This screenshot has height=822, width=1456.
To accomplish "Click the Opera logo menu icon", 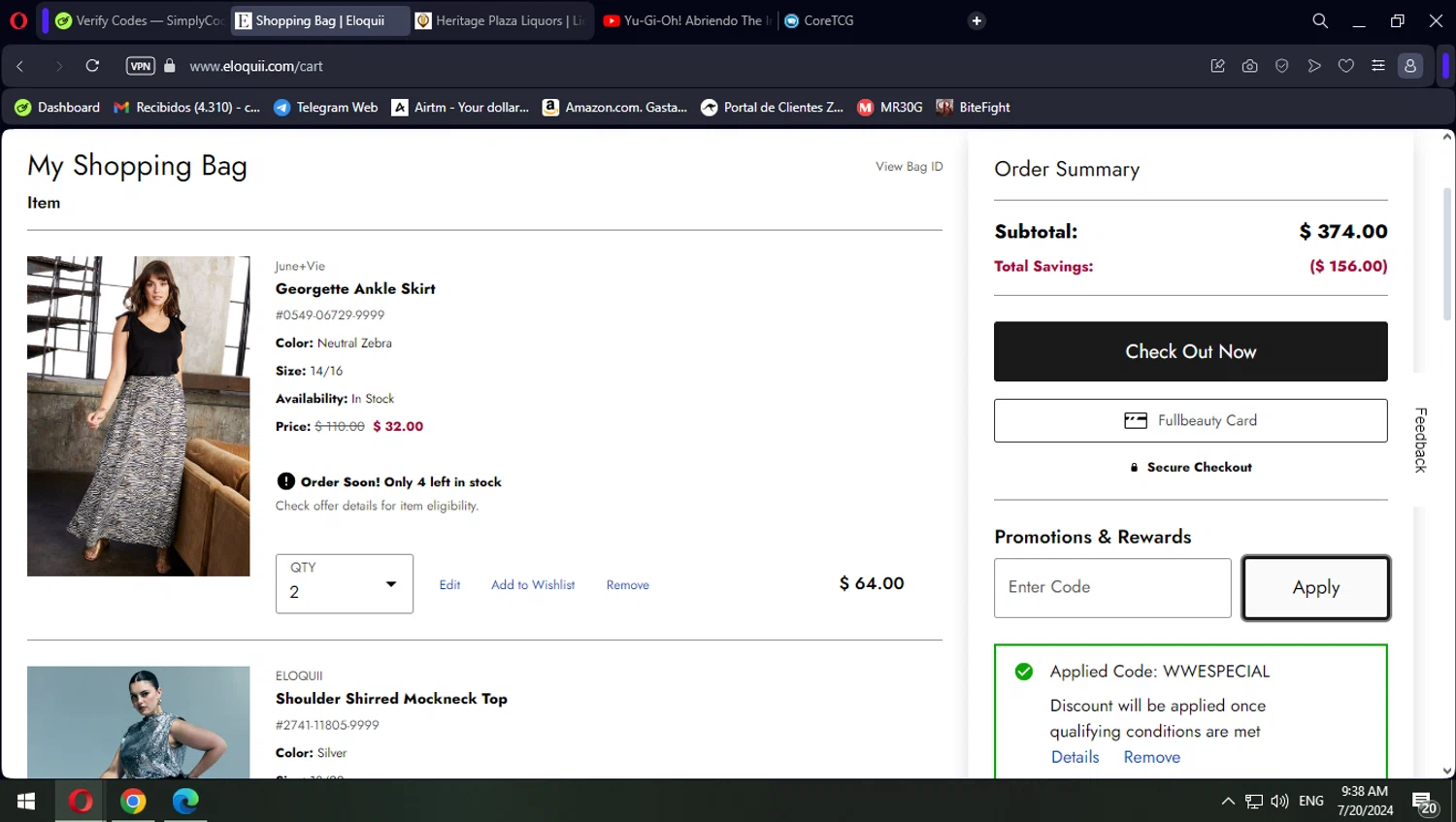I will coord(17,20).
